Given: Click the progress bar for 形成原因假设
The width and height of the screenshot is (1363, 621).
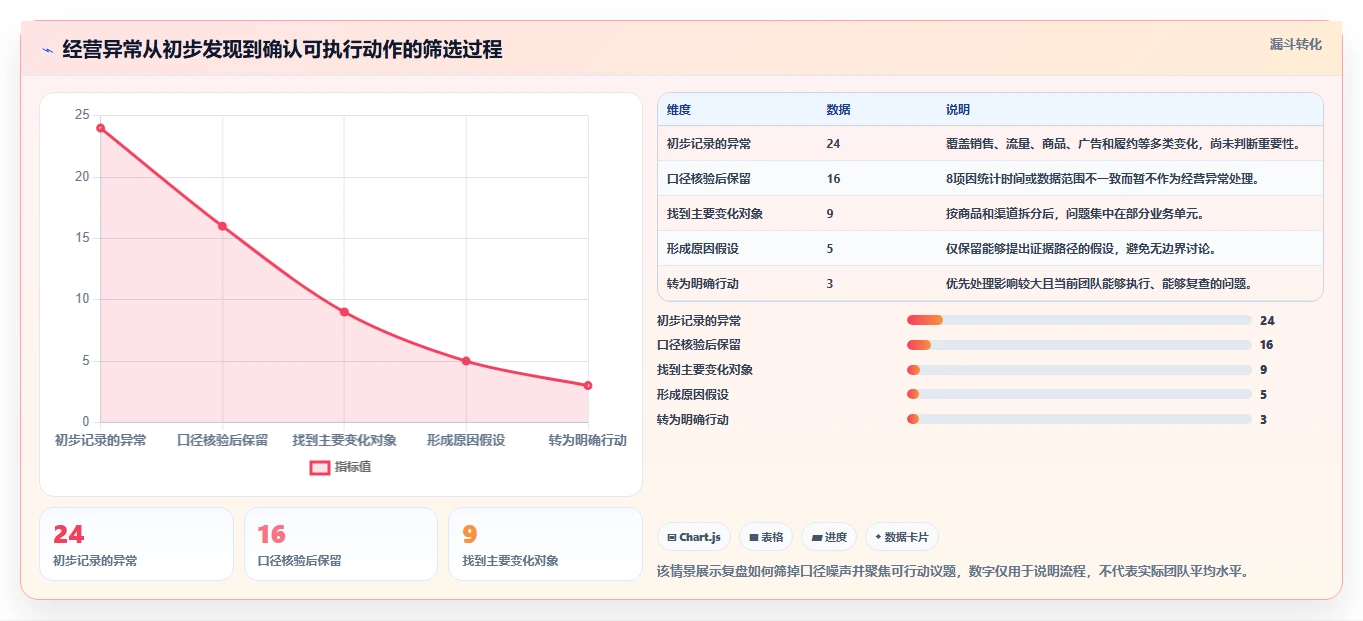Looking at the screenshot, I should click(x=1079, y=395).
